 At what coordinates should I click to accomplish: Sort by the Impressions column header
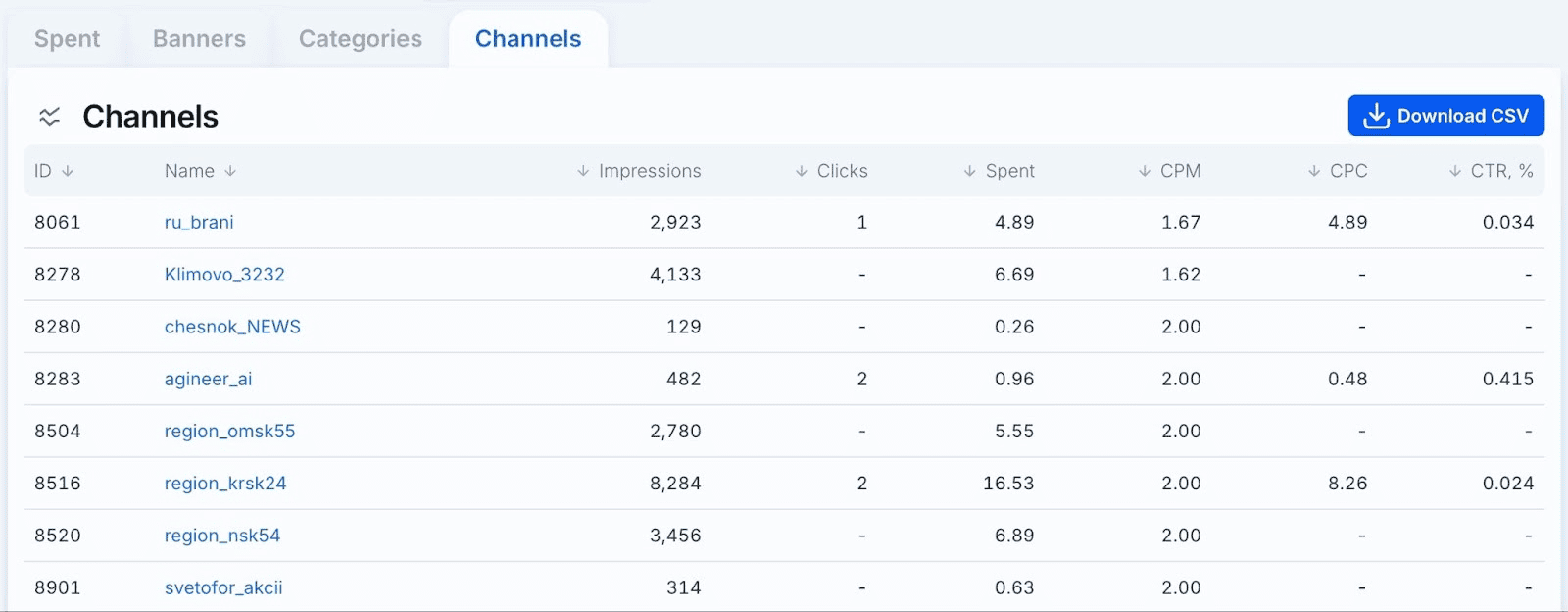point(639,171)
